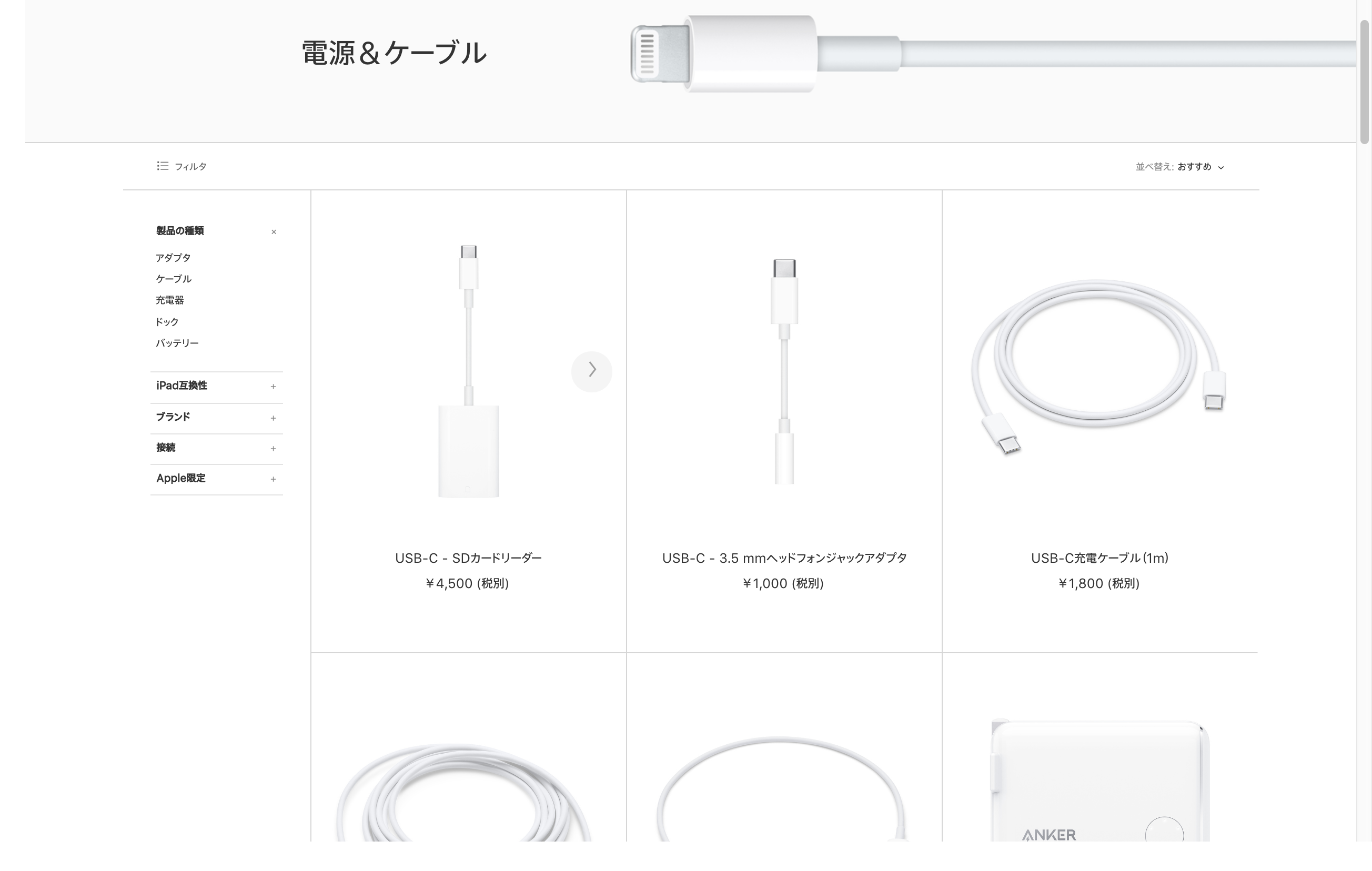The width and height of the screenshot is (1372, 871).
Task: Click the USB-C充電ケーブル(1m) product image
Action: (1099, 368)
